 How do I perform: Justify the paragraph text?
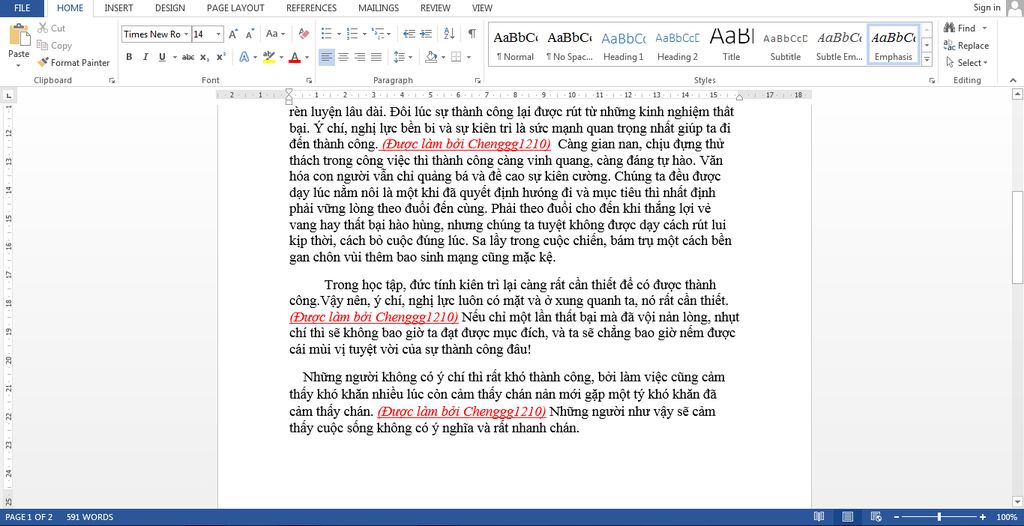pyautogui.click(x=376, y=58)
